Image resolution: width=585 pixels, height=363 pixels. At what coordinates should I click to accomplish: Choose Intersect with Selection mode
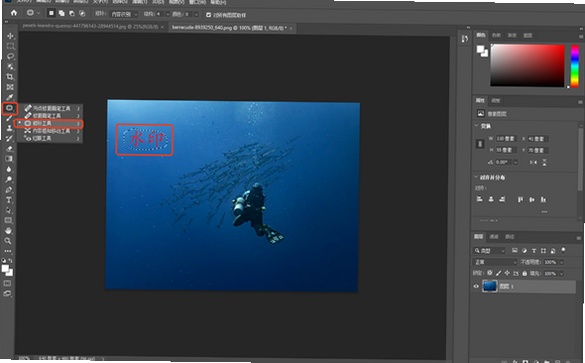pos(82,14)
